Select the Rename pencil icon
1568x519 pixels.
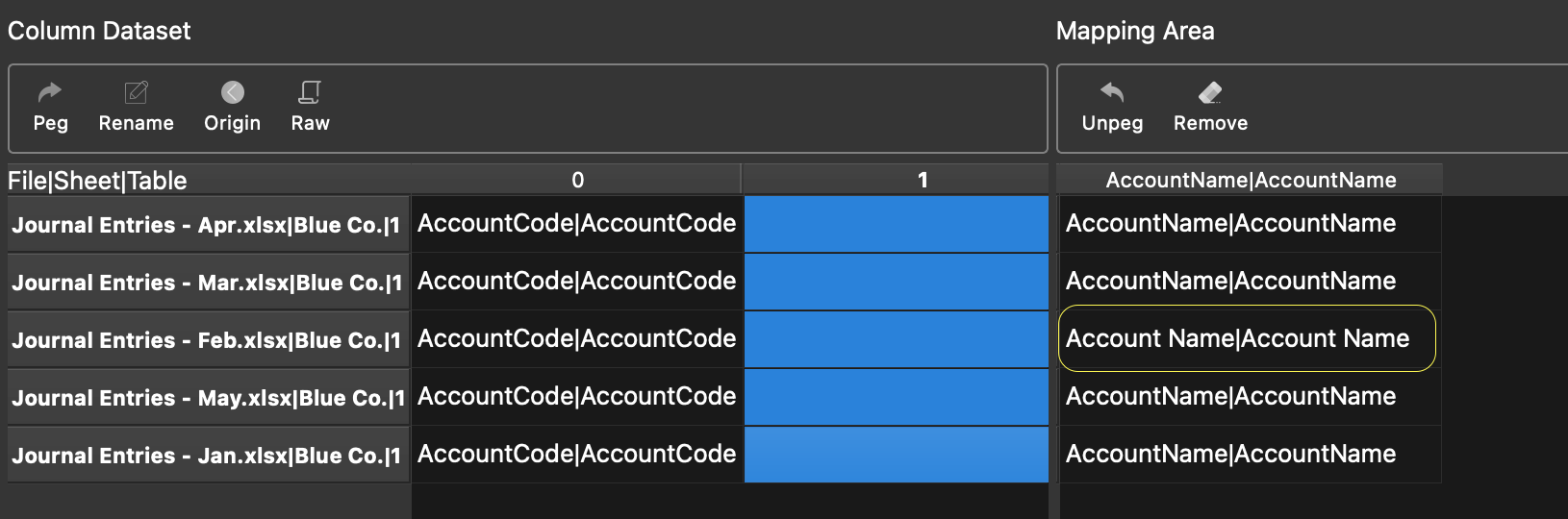136,92
